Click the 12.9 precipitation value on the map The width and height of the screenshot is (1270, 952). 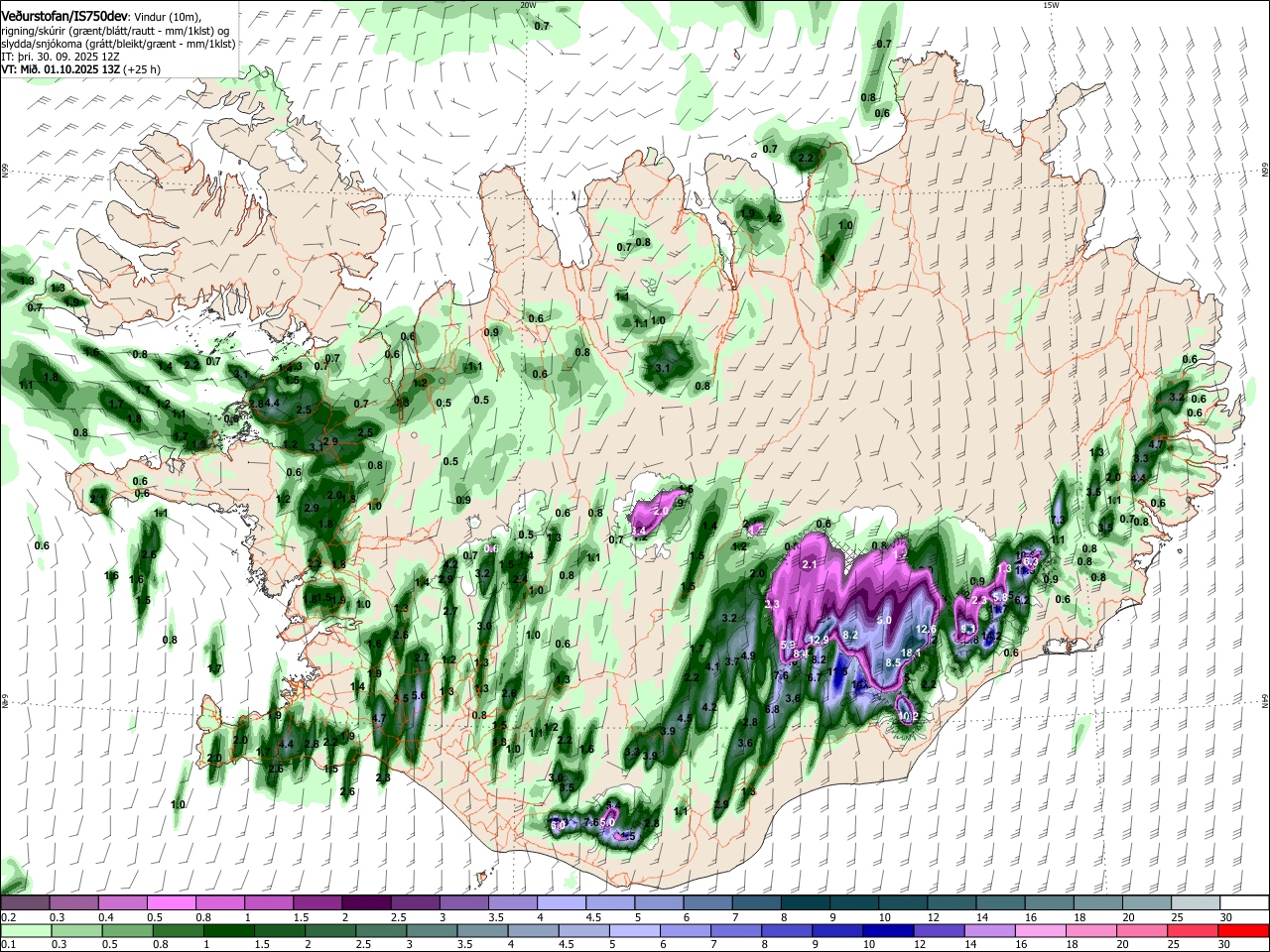(819, 640)
